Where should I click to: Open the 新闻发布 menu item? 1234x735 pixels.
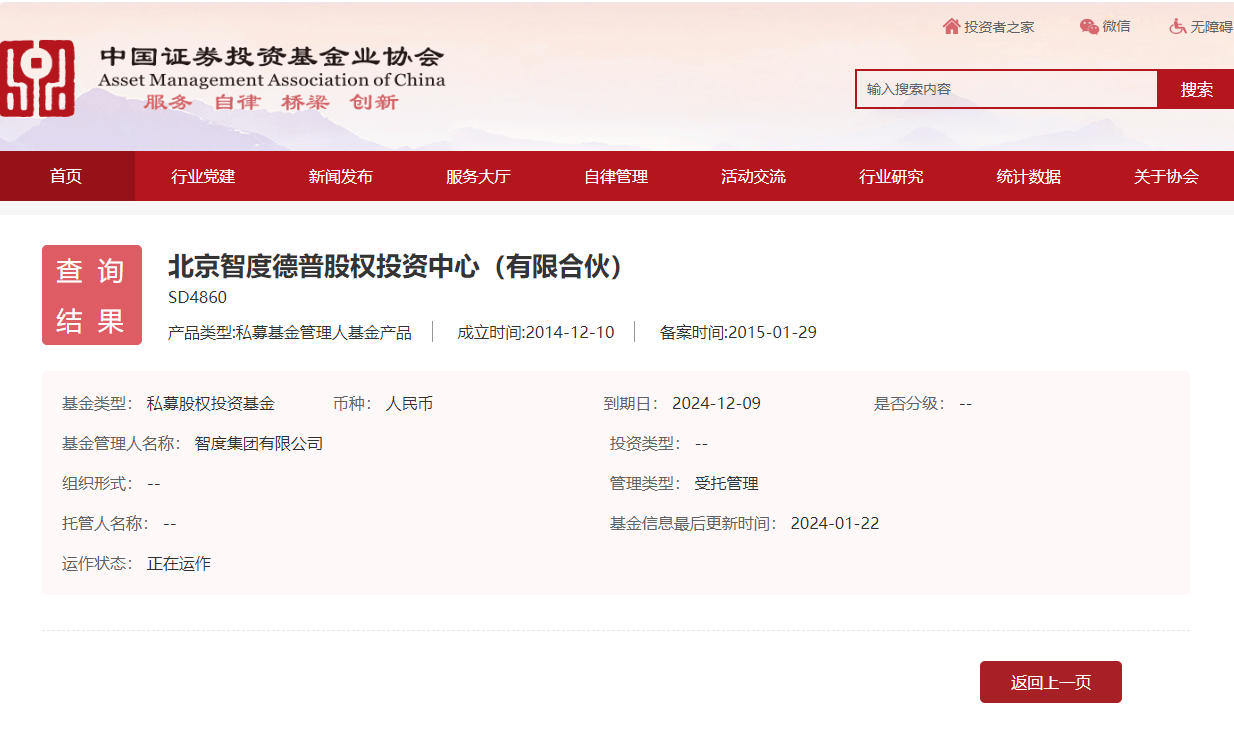point(340,176)
